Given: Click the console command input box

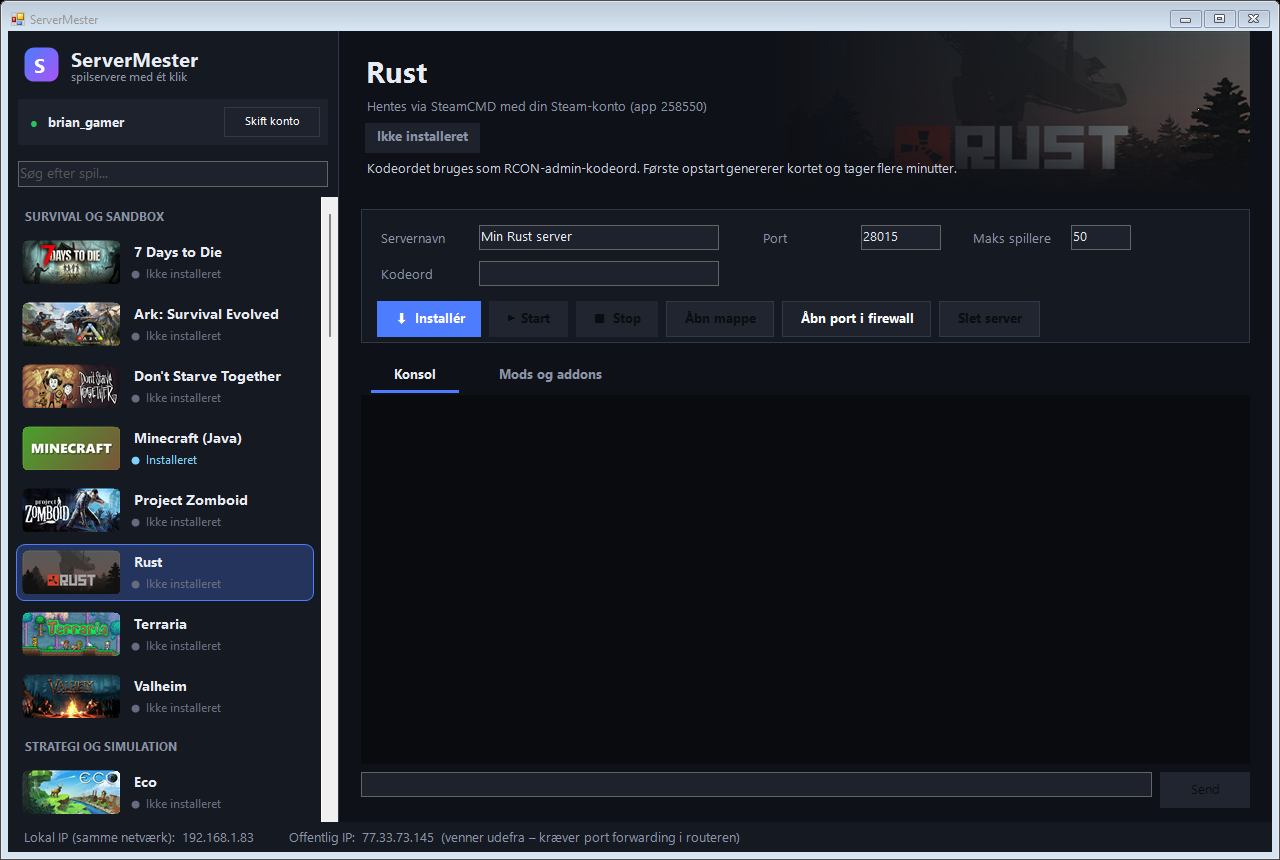Looking at the screenshot, I should pos(756,784).
